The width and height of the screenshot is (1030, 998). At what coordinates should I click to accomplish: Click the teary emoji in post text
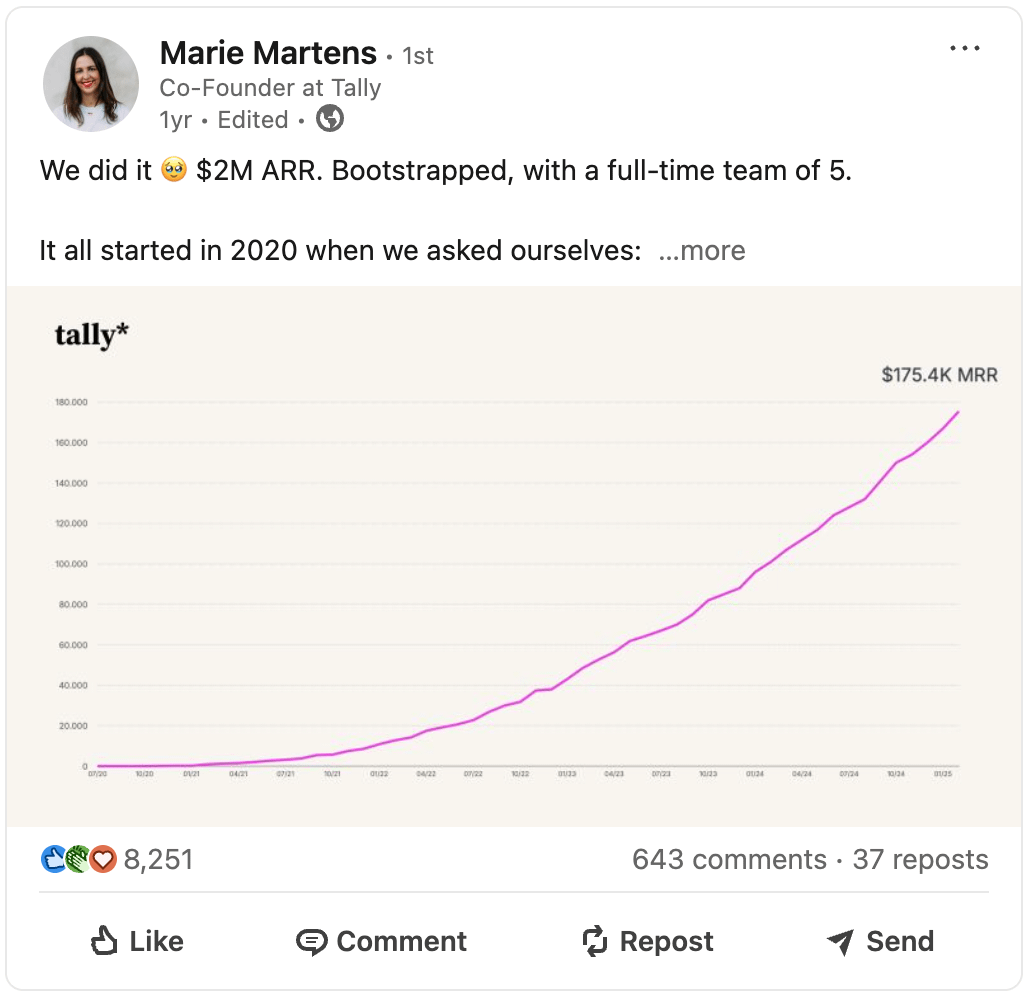click(x=173, y=170)
